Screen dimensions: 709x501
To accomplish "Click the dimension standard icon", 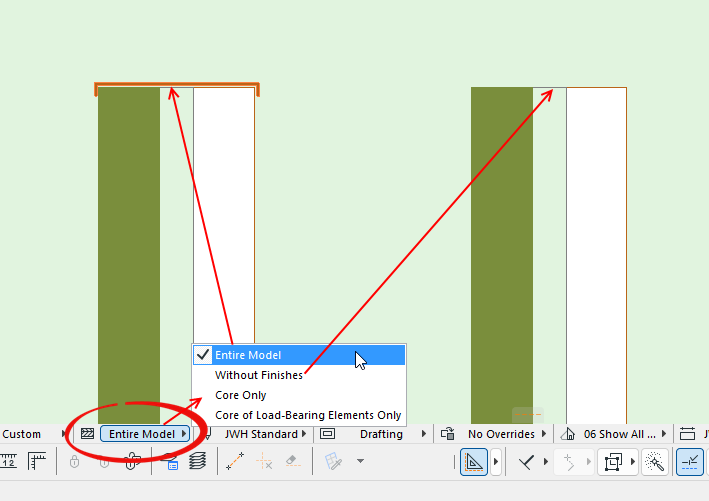I will pyautogui.click(x=687, y=434).
